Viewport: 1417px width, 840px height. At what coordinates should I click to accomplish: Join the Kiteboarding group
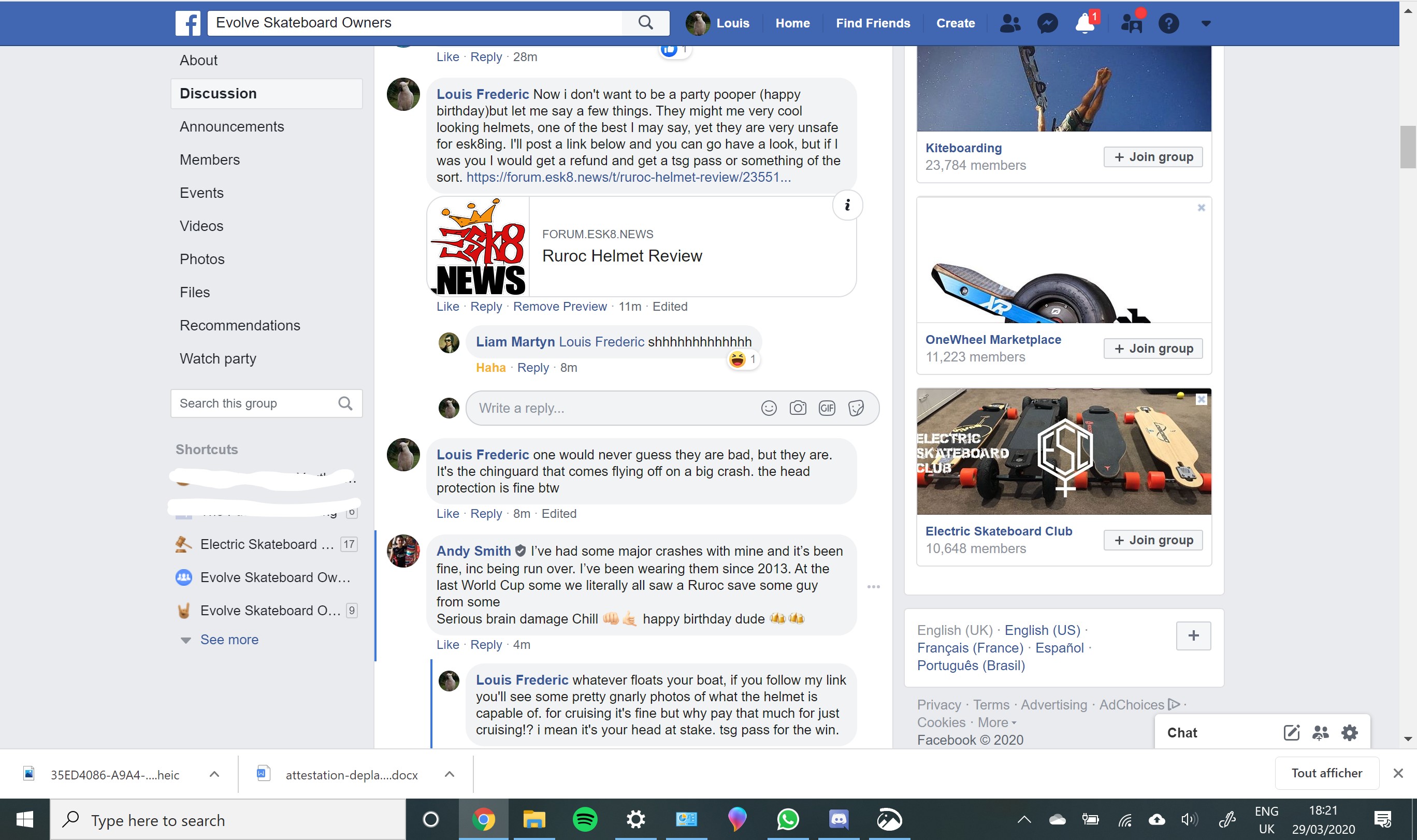(x=1153, y=157)
